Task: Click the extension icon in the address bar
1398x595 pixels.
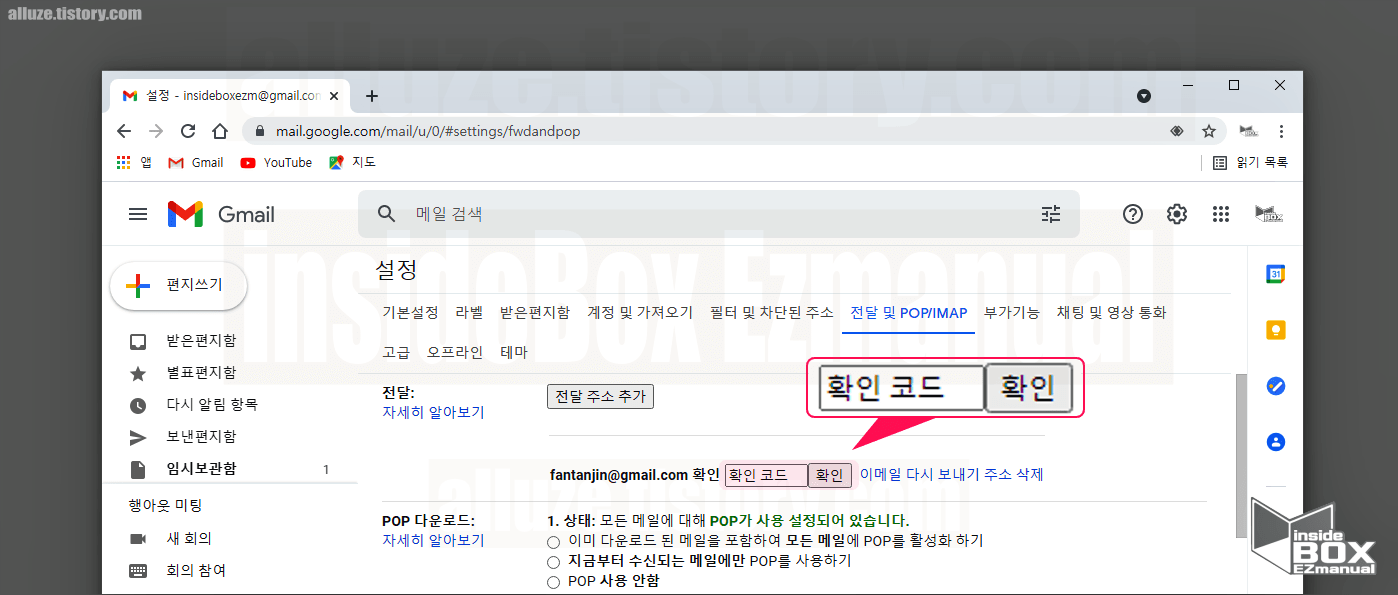Action: [1177, 131]
